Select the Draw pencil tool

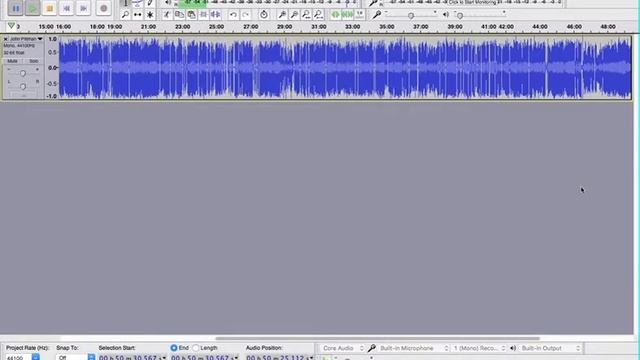coord(150,3)
